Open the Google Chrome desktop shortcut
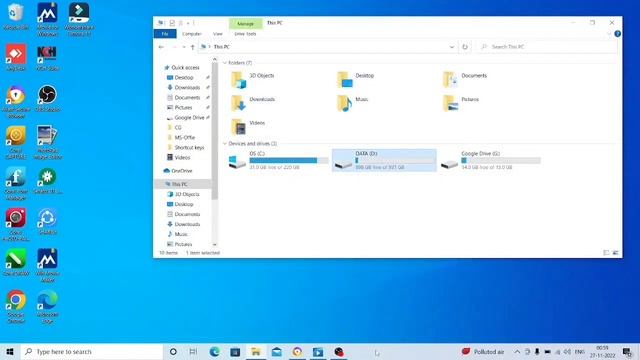Screen dimensions: 640x360 coord(16,306)
